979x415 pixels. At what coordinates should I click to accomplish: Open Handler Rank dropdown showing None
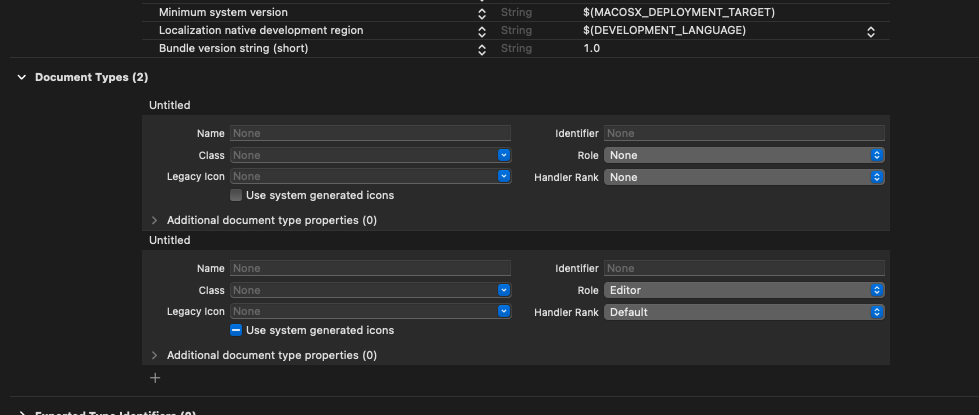(744, 177)
